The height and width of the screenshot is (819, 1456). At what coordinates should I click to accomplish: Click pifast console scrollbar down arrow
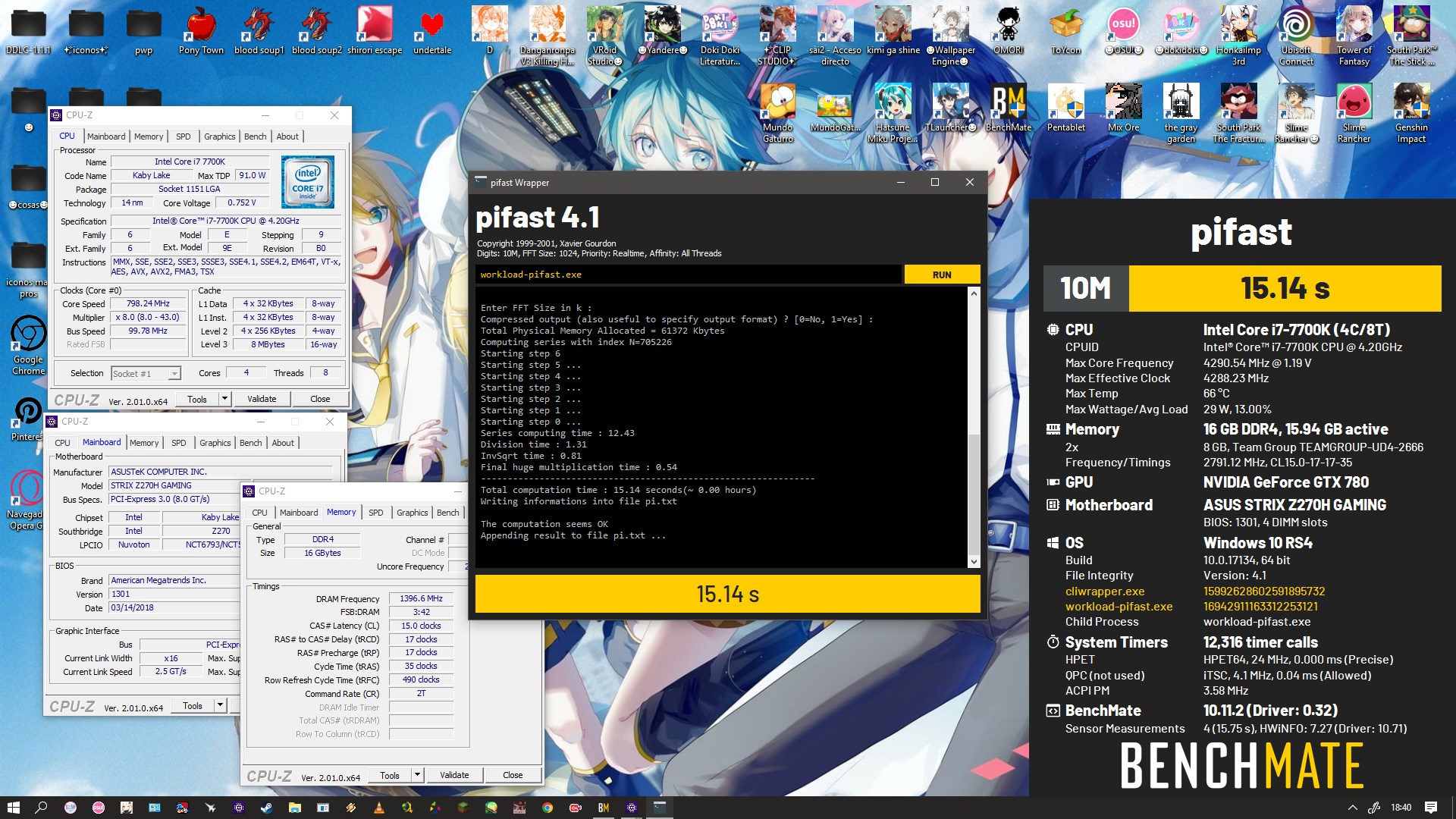coord(974,561)
